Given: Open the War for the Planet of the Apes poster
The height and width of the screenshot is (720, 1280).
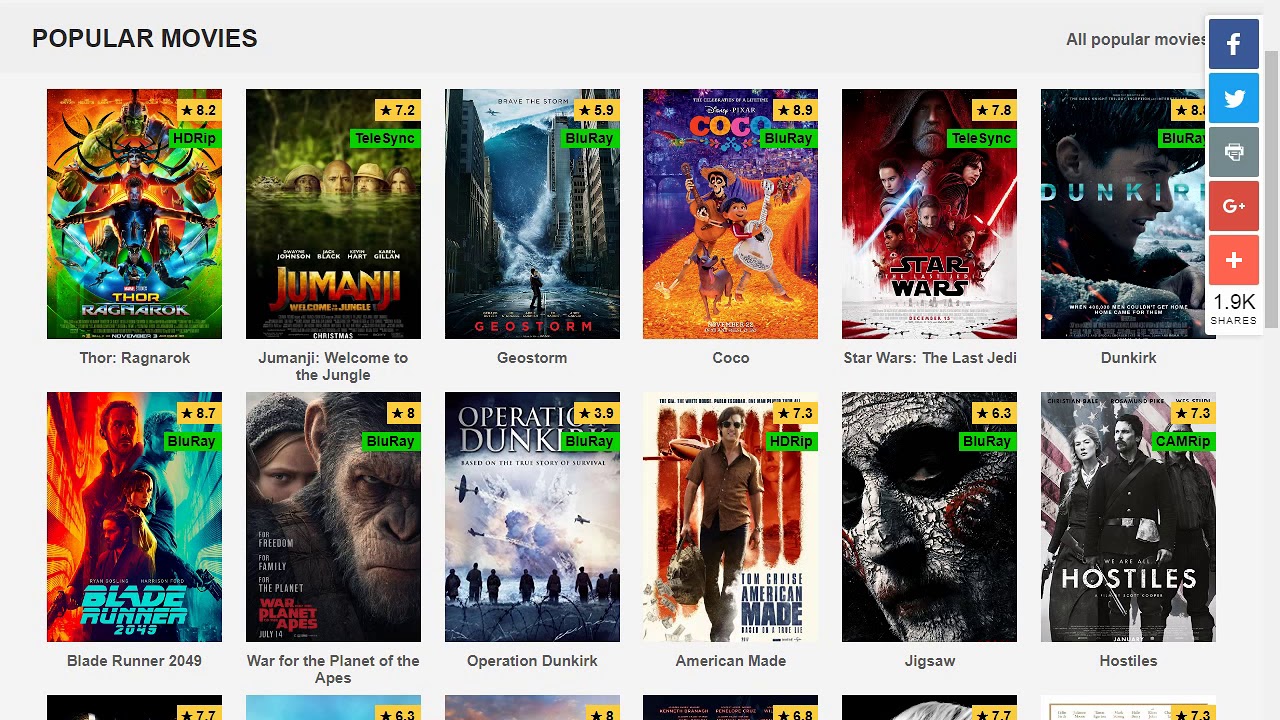Looking at the screenshot, I should pos(333,517).
